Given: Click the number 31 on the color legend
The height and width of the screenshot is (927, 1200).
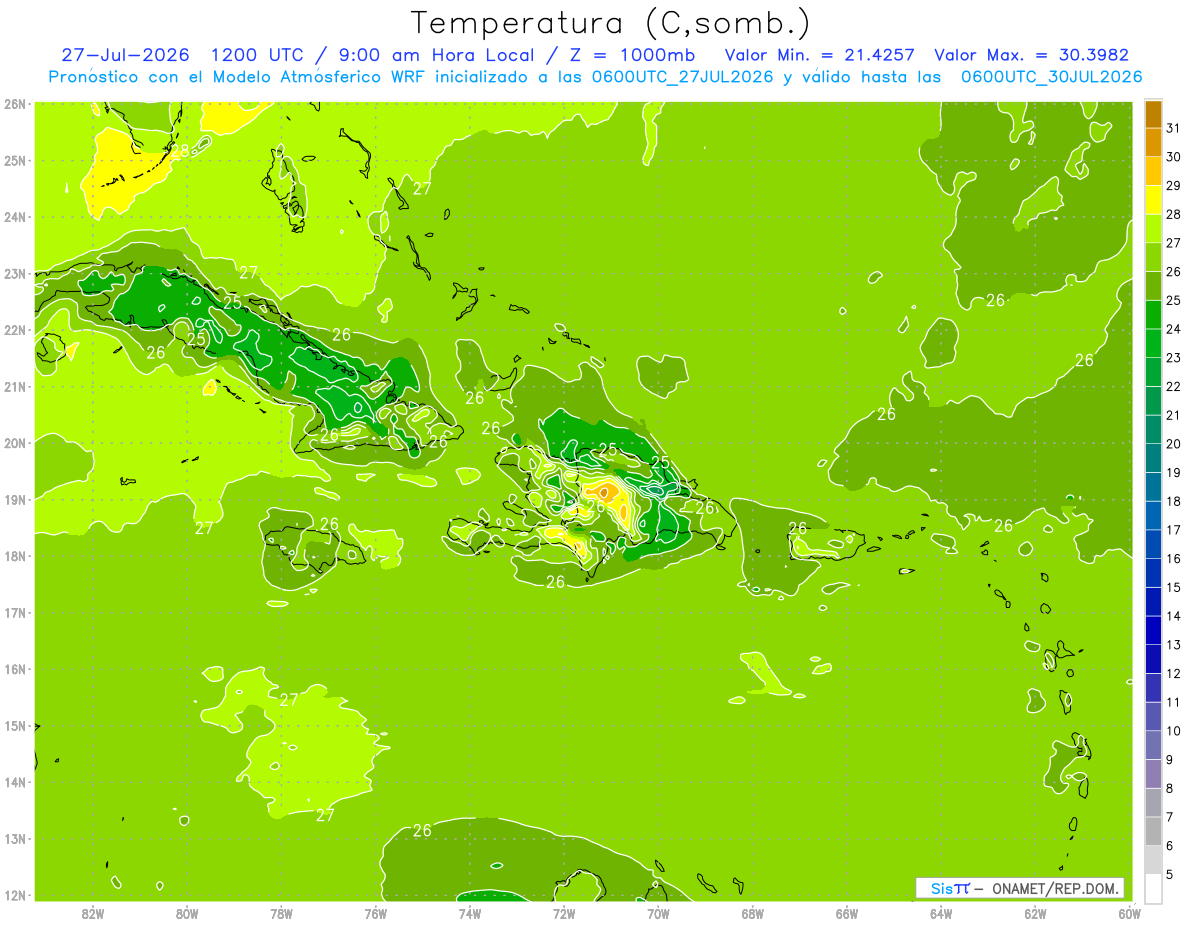Looking at the screenshot, I should [x=1174, y=128].
